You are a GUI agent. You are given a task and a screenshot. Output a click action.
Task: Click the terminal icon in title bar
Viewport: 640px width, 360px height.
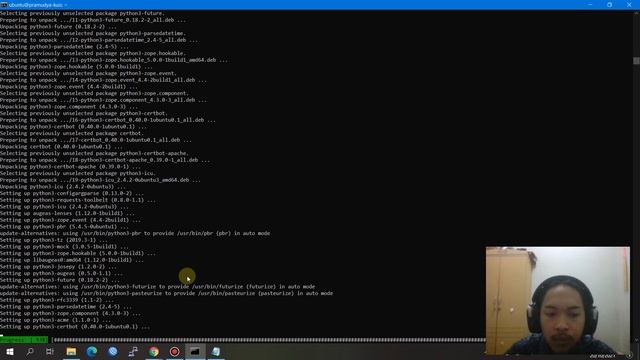tap(4, 4)
